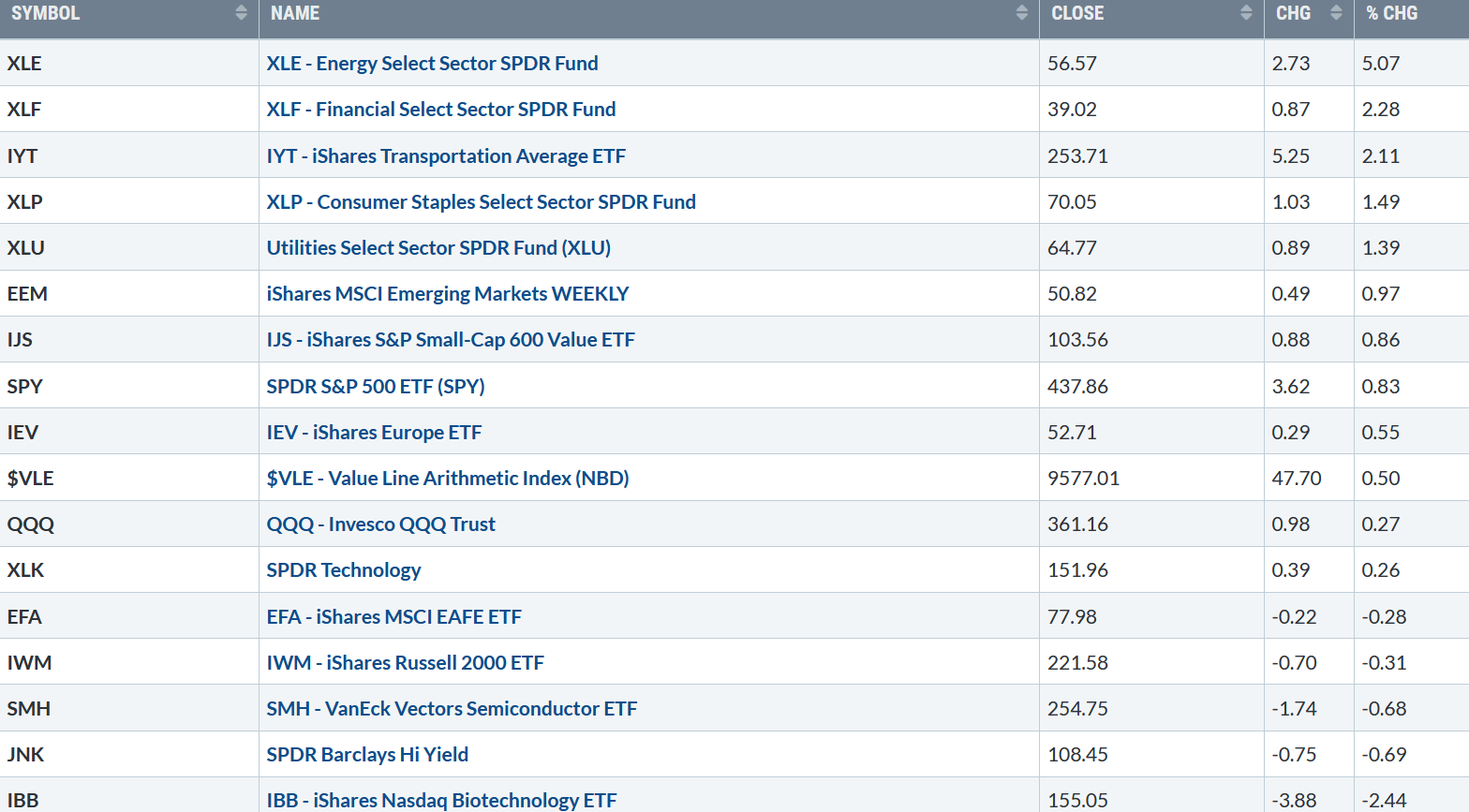Open IYT - iShares Transportation Average ETF link
Image resolution: width=1469 pixels, height=812 pixels.
(446, 155)
